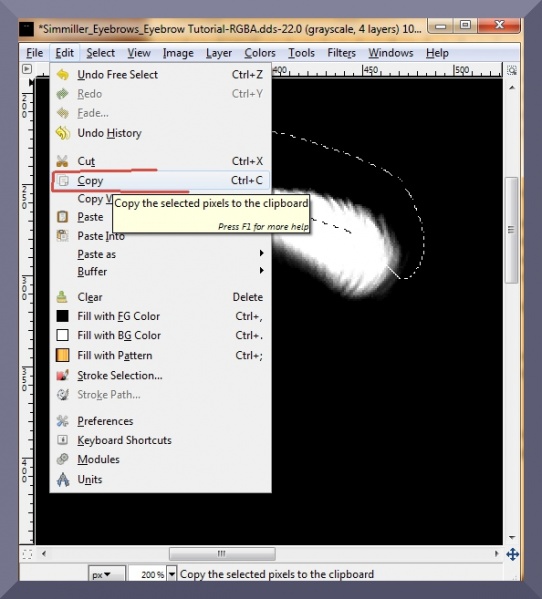Open the Windows menu
542x599 pixels.
point(391,53)
